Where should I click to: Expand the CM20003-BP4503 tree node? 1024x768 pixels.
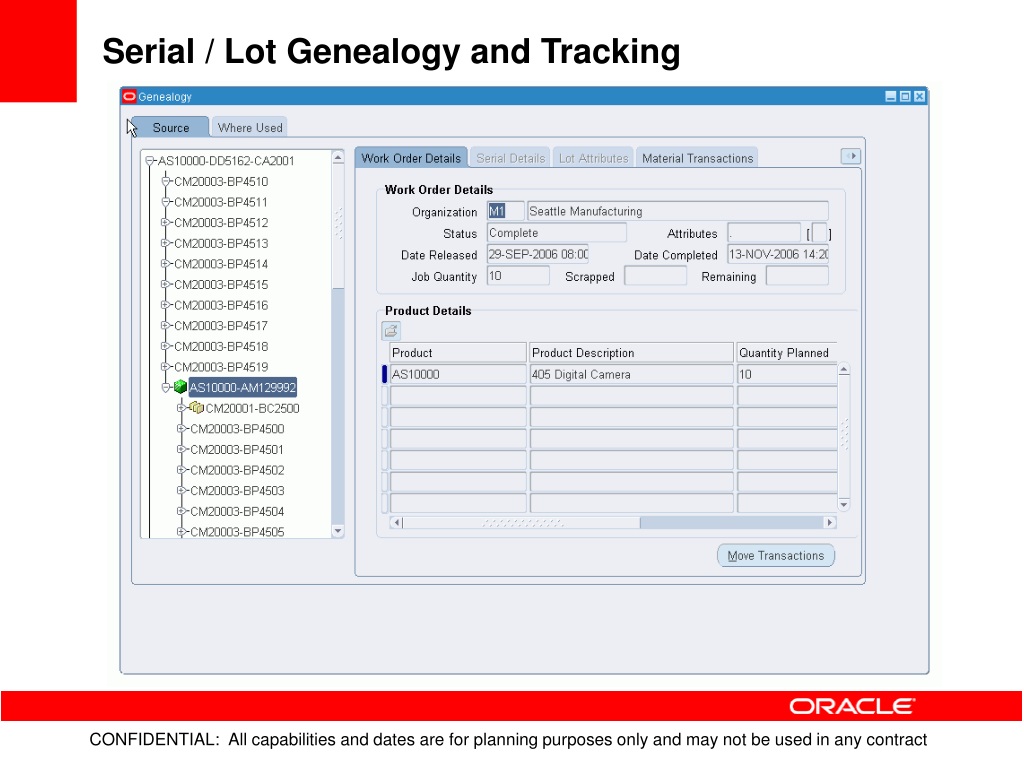(181, 490)
